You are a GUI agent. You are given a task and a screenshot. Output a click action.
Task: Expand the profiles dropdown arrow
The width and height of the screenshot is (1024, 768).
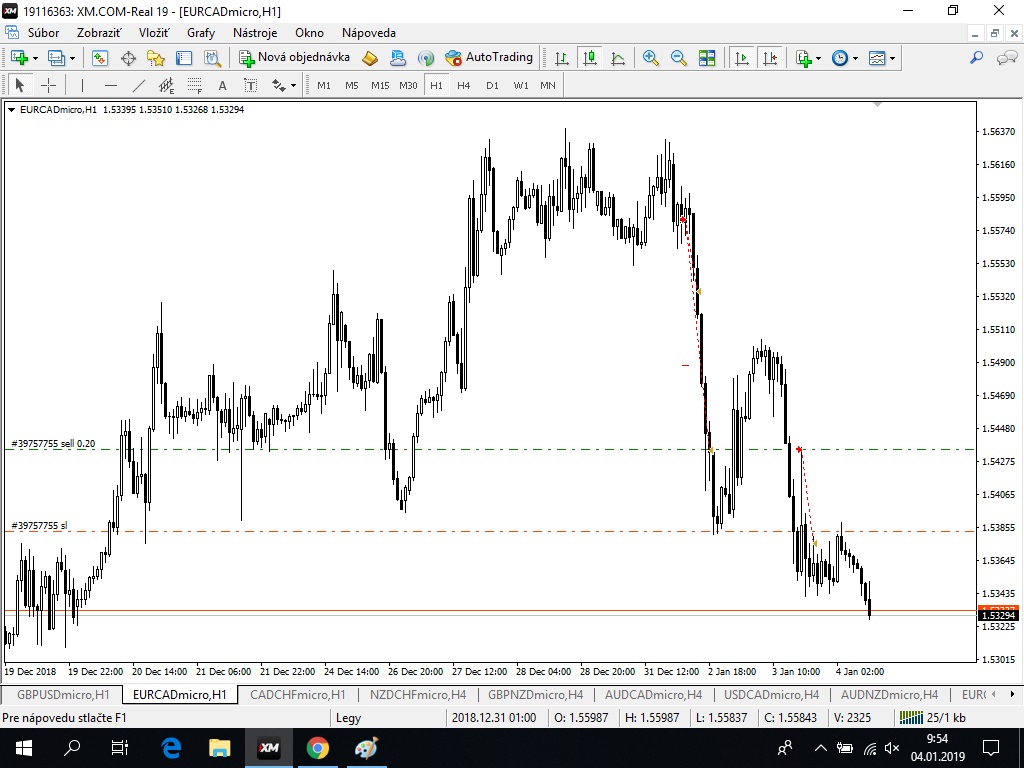72,58
